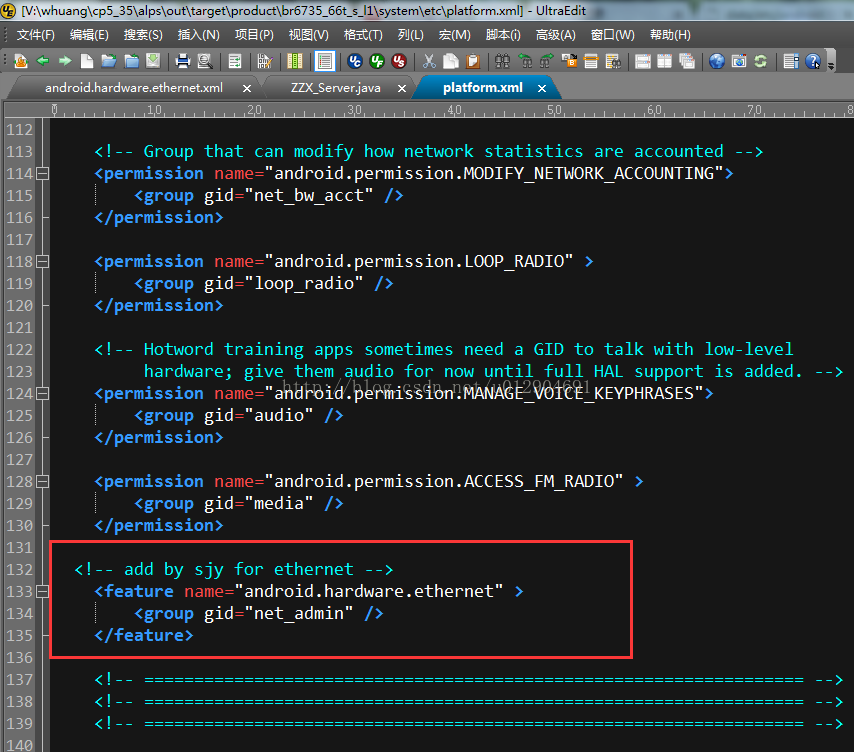Switch to android.hardware.ethernet.xml tab
Viewport: 854px width, 752px height.
coord(134,88)
